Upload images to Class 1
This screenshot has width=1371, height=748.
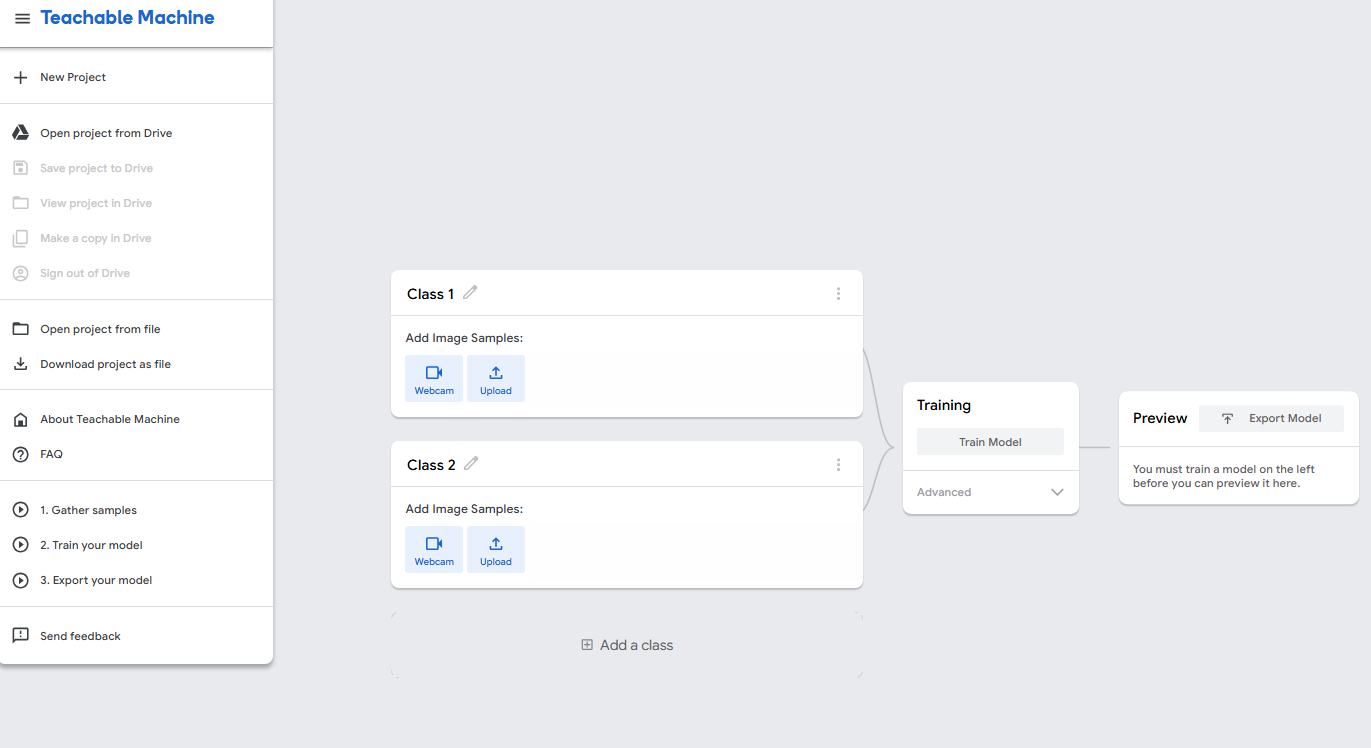click(496, 378)
